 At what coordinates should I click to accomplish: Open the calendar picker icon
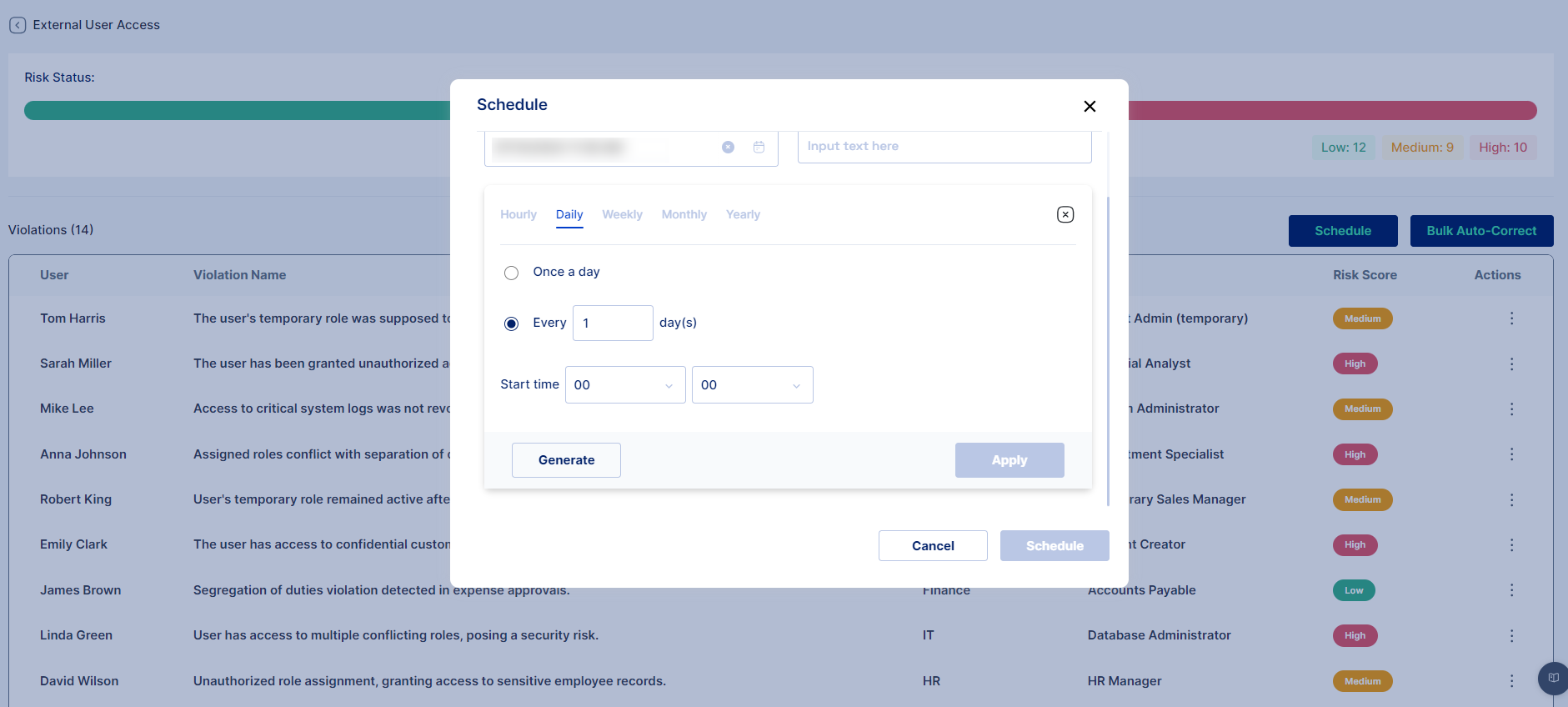759,147
